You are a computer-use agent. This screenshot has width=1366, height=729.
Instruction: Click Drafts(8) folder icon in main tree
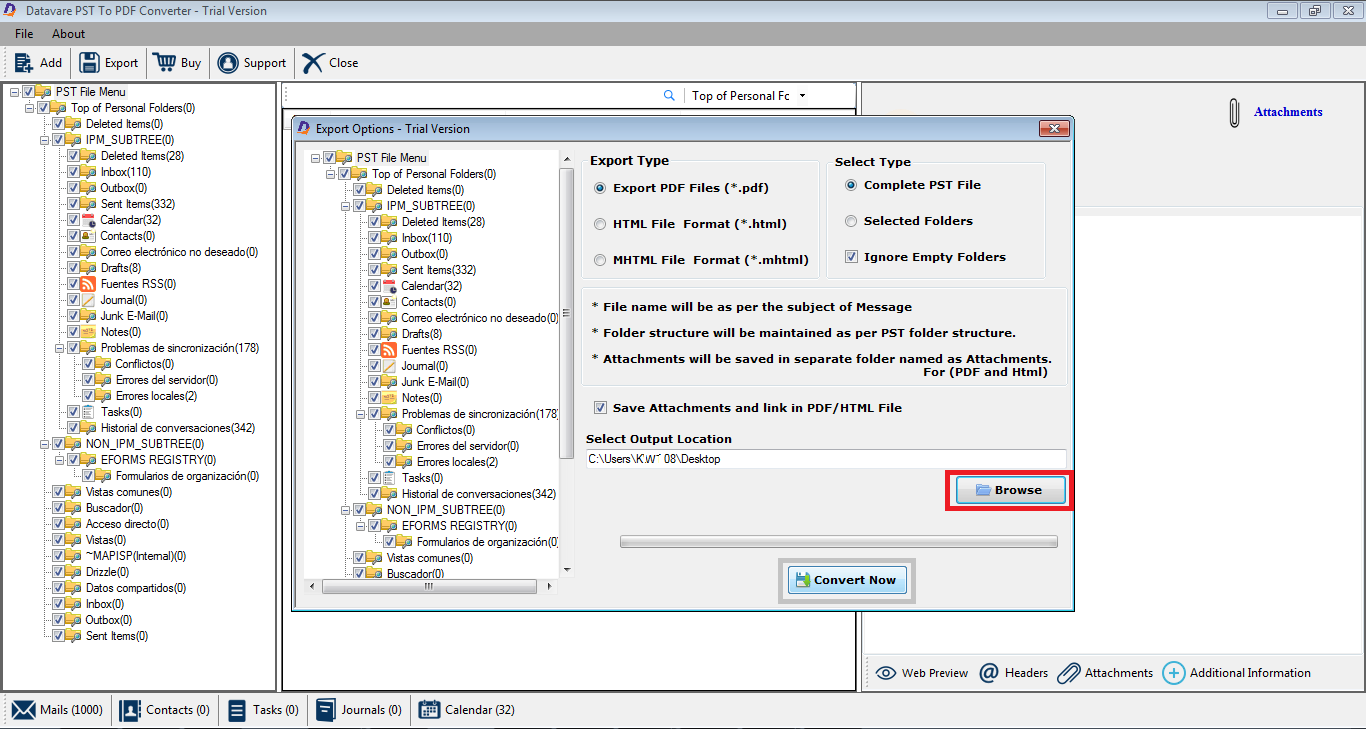coord(89,268)
